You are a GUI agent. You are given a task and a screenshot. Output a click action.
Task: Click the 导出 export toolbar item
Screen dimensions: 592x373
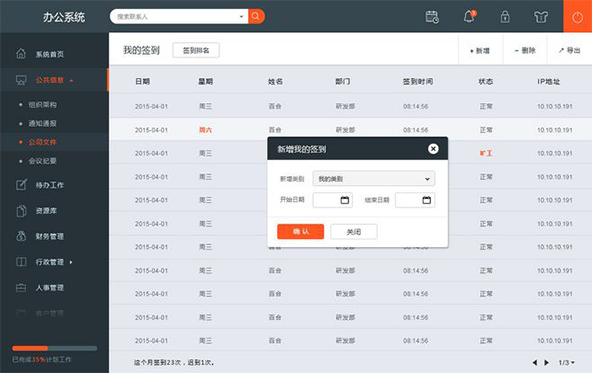pos(569,50)
